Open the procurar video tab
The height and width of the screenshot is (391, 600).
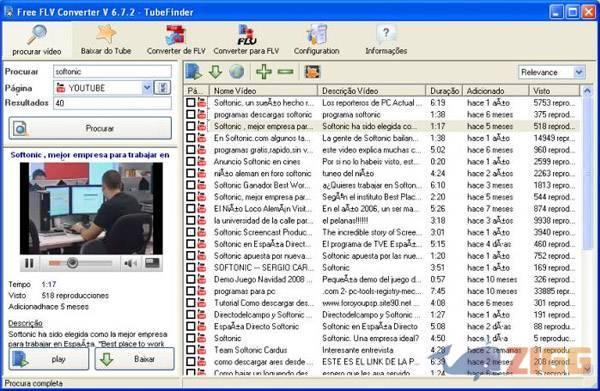(x=36, y=40)
